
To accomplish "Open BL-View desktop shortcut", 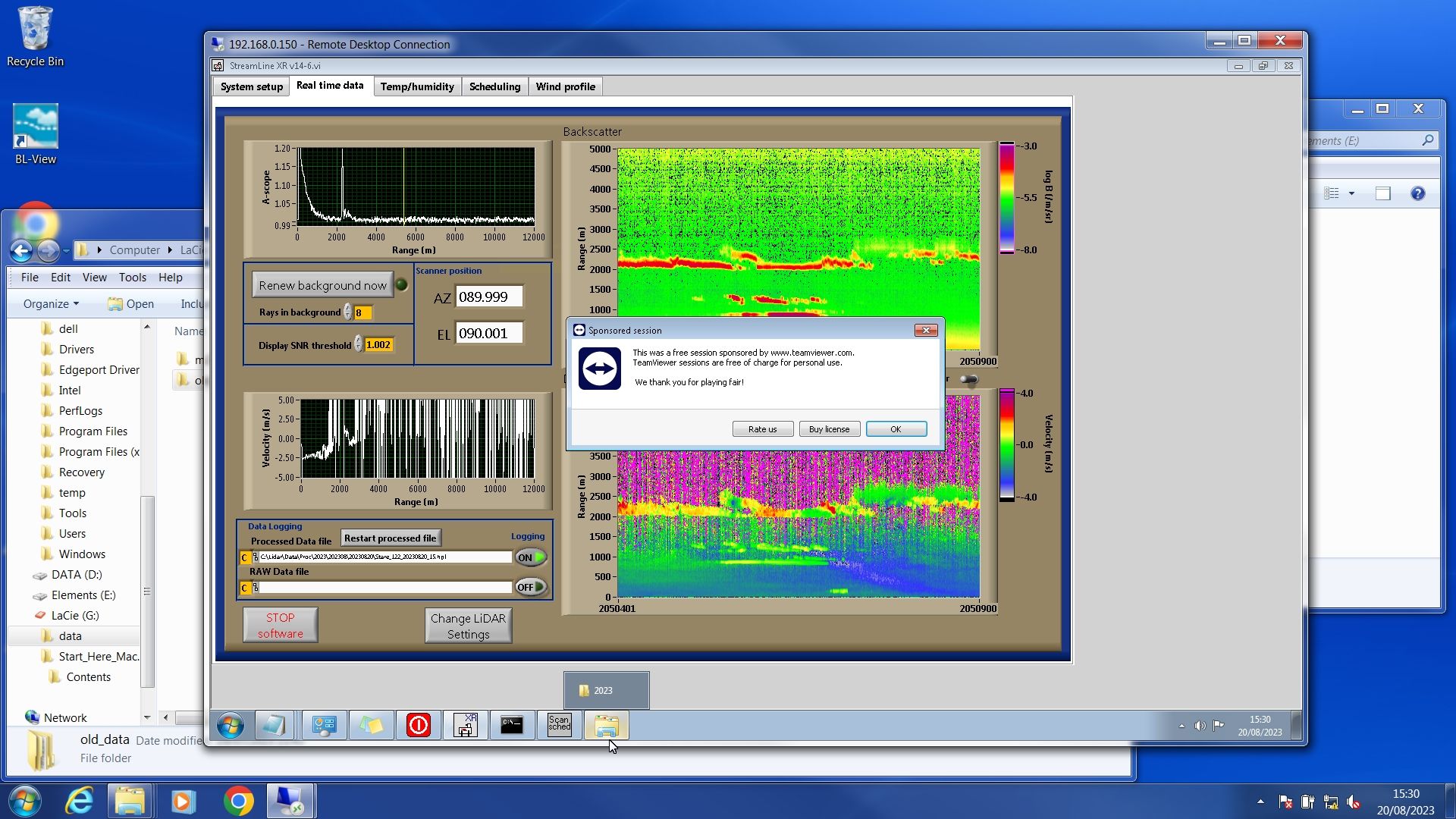I will click(x=36, y=134).
